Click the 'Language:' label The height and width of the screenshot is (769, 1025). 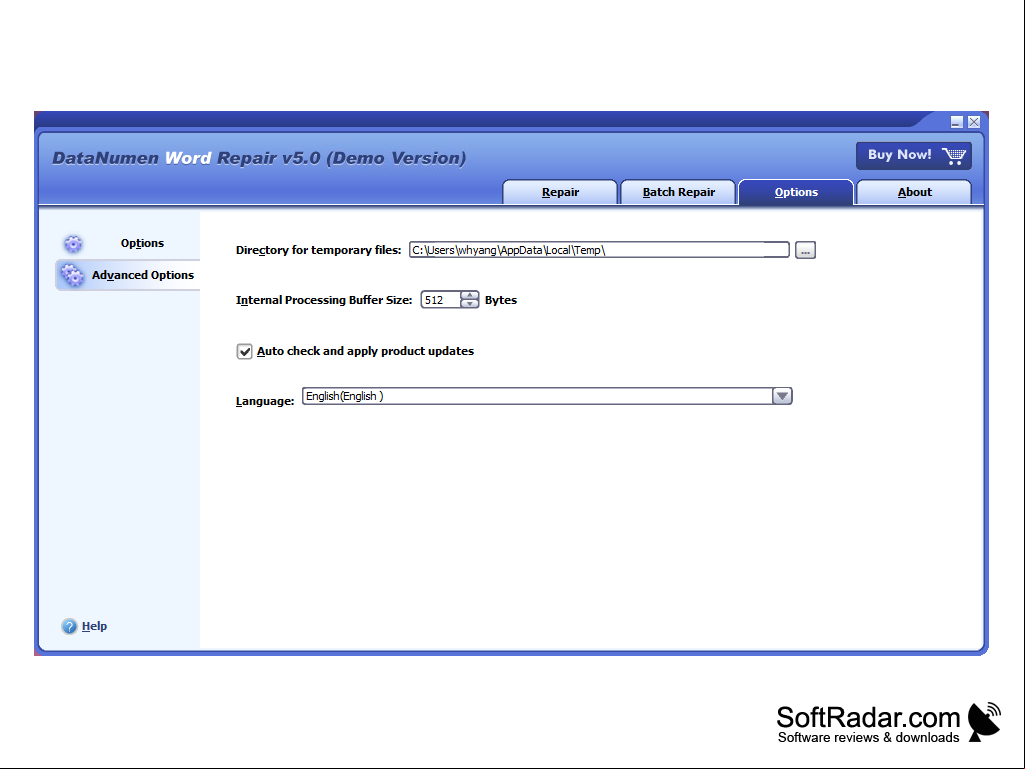[x=265, y=401]
